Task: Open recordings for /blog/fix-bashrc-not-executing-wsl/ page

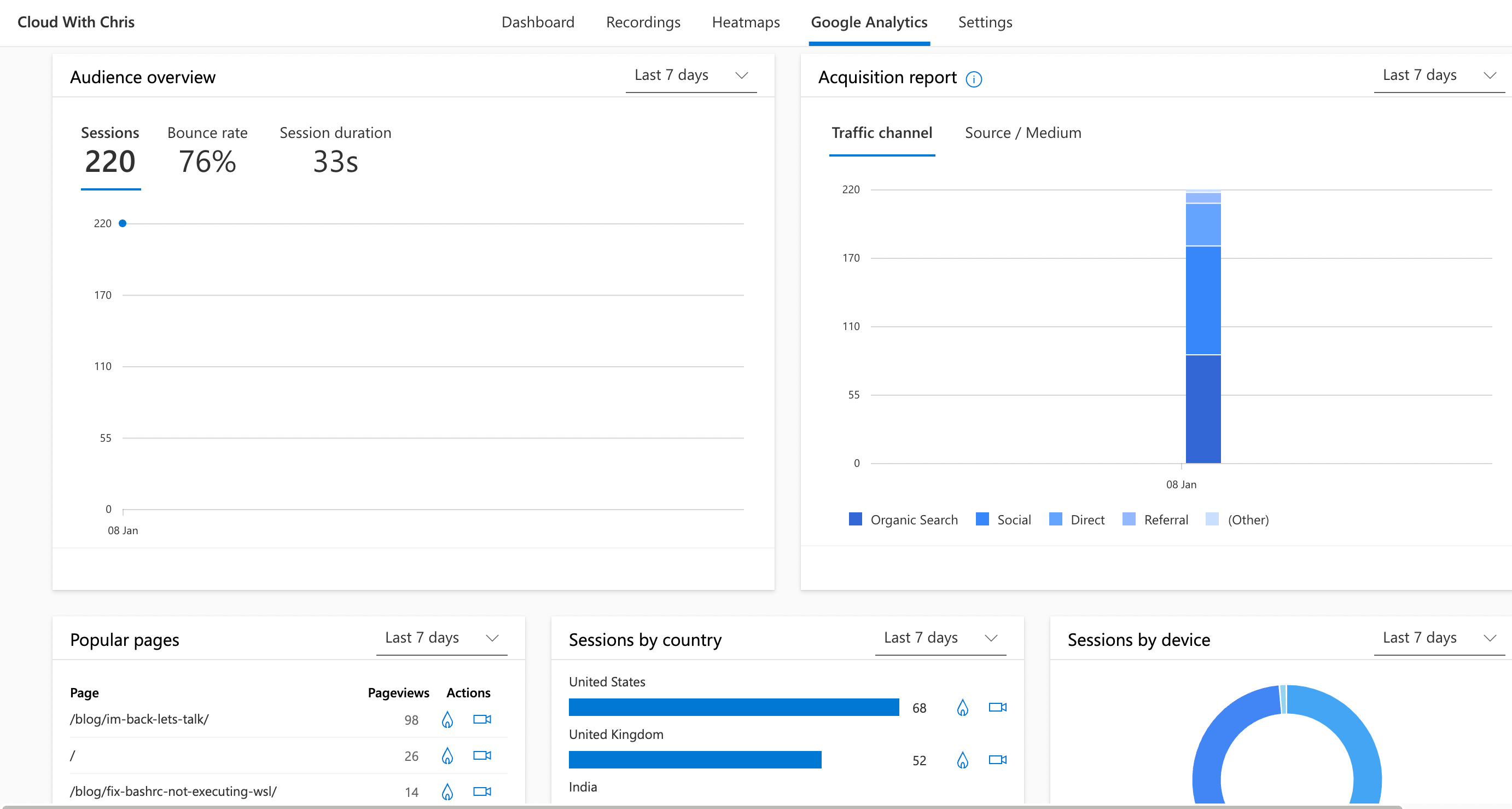Action: [x=482, y=791]
